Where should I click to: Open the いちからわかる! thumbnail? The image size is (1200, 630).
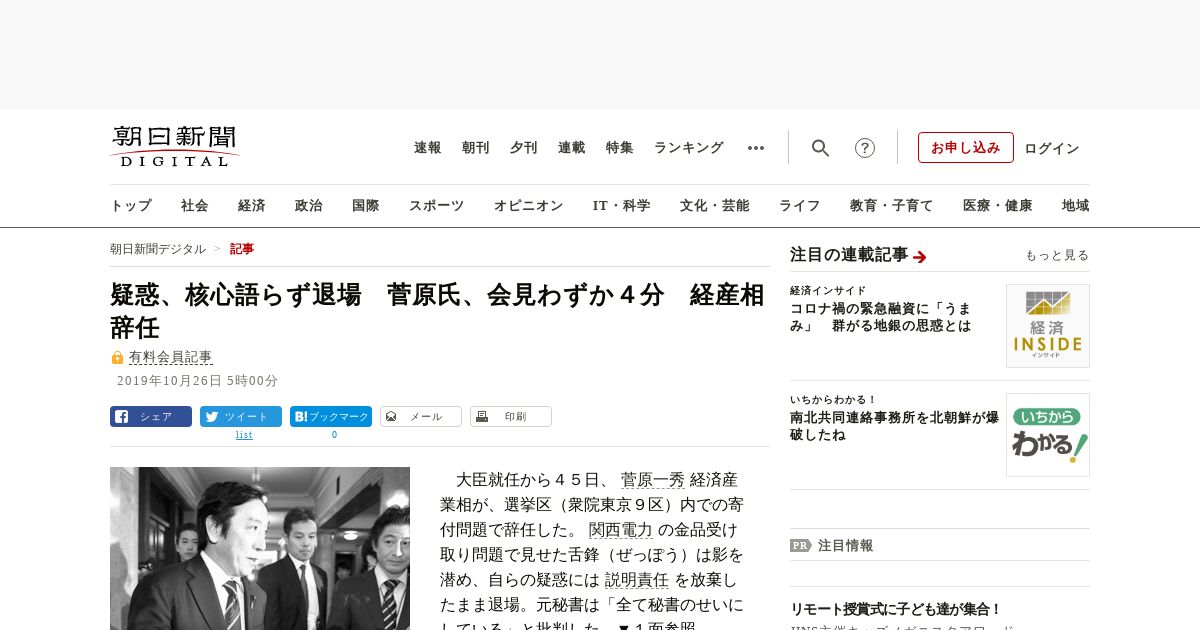point(1048,435)
